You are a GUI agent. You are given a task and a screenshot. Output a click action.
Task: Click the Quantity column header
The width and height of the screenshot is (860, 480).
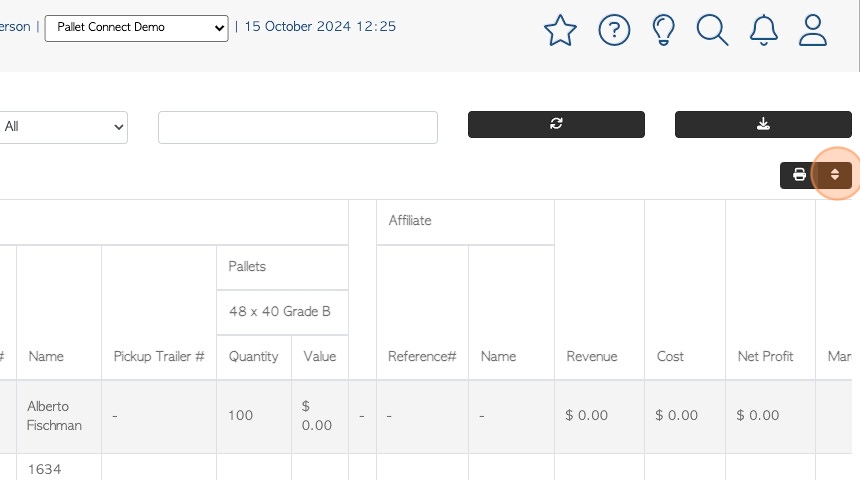coord(253,357)
